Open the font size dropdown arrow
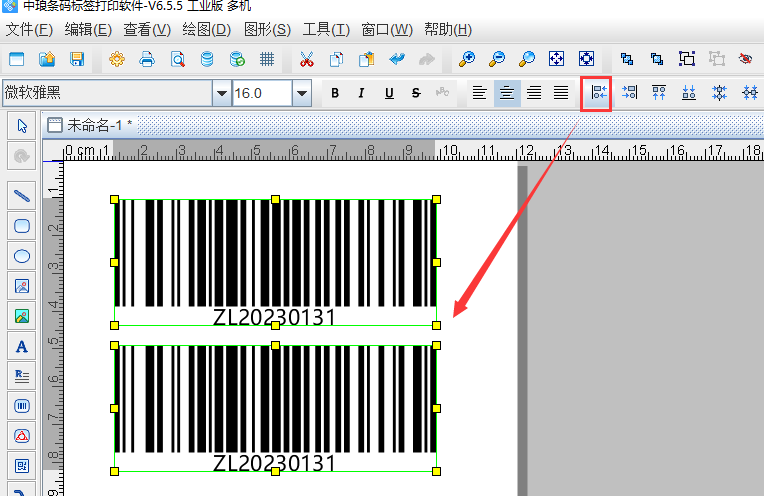Image resolution: width=764 pixels, height=496 pixels. [x=302, y=94]
